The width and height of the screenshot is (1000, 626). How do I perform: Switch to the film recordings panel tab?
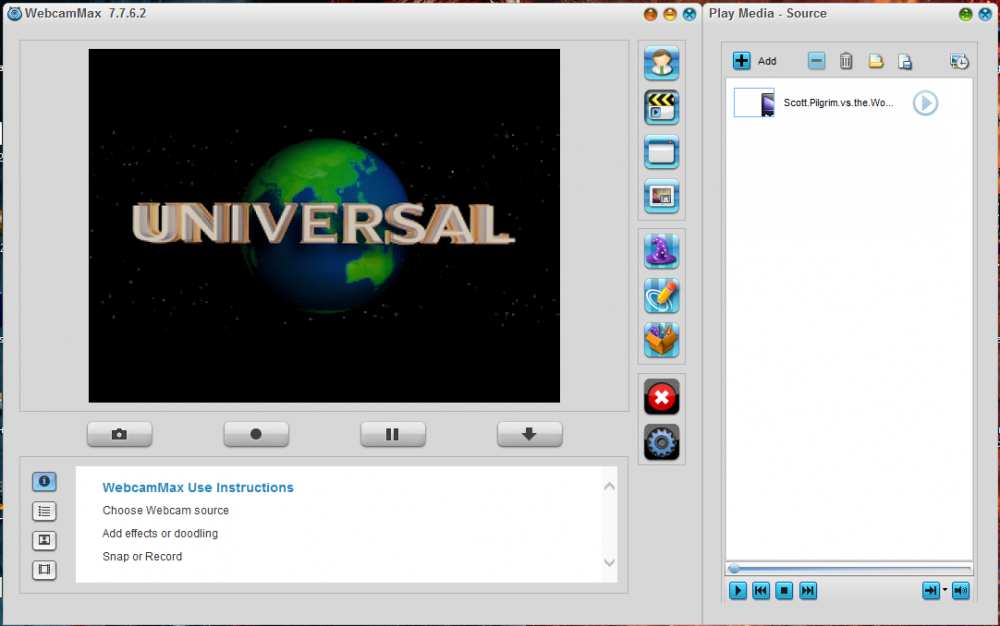(44, 570)
